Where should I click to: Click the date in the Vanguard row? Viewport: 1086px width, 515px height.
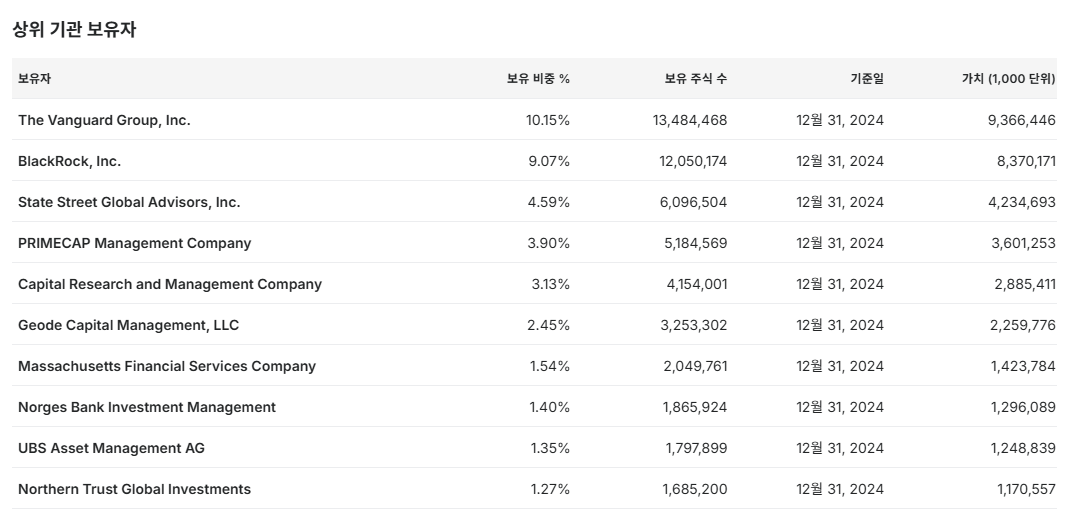point(840,120)
